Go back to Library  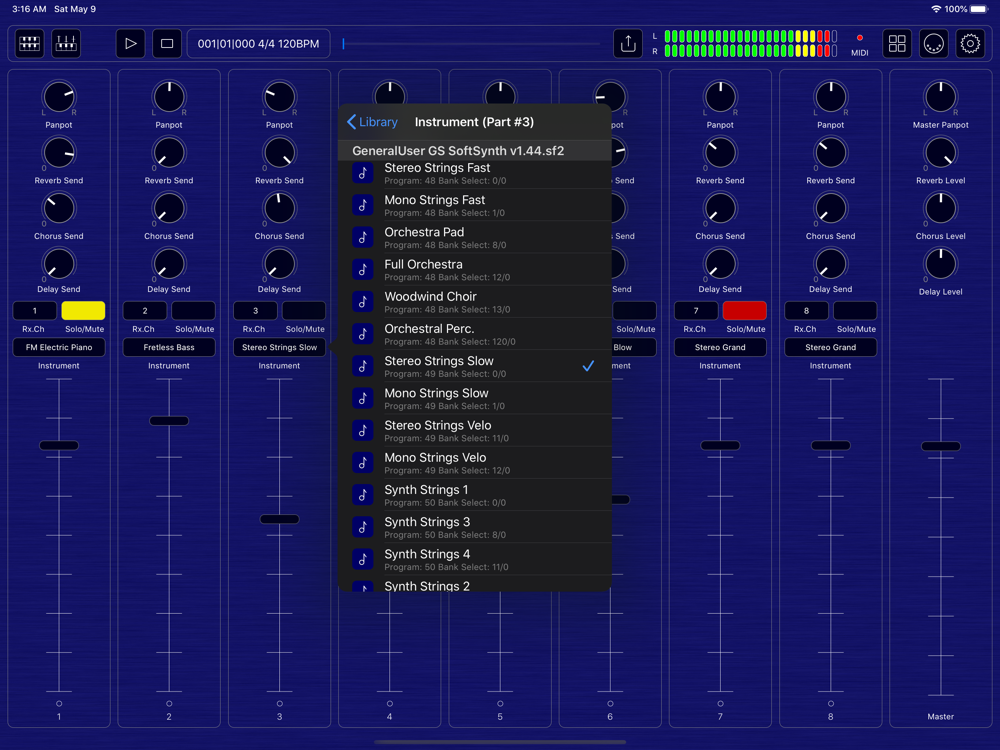[x=372, y=122]
